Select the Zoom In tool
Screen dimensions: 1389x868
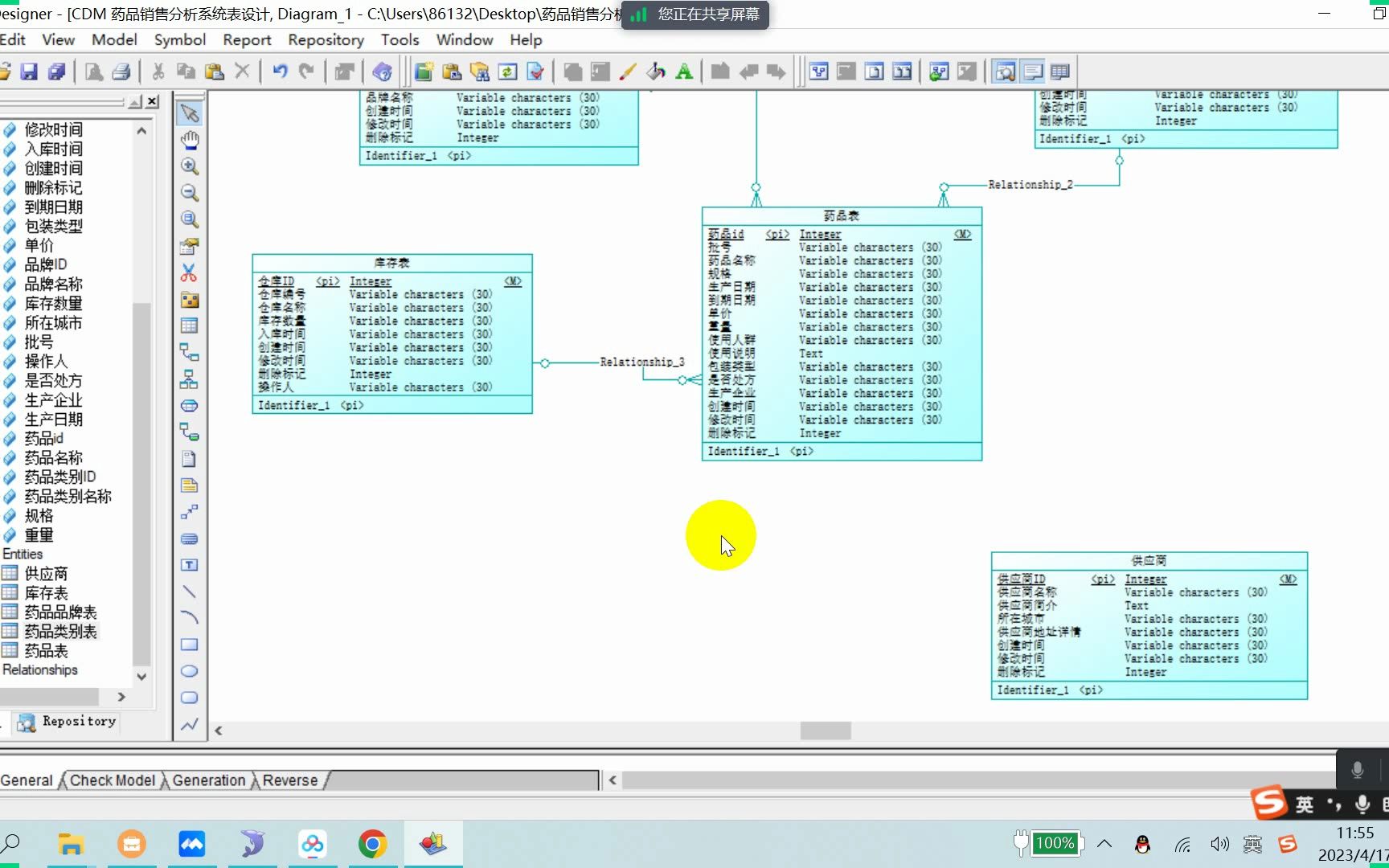tap(190, 166)
